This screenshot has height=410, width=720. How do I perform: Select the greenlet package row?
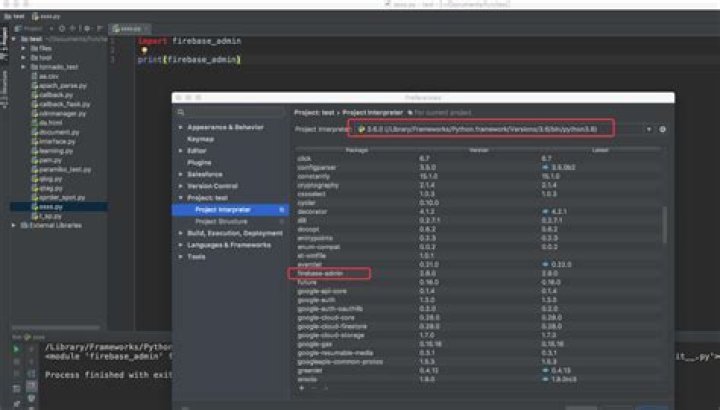(x=478, y=371)
